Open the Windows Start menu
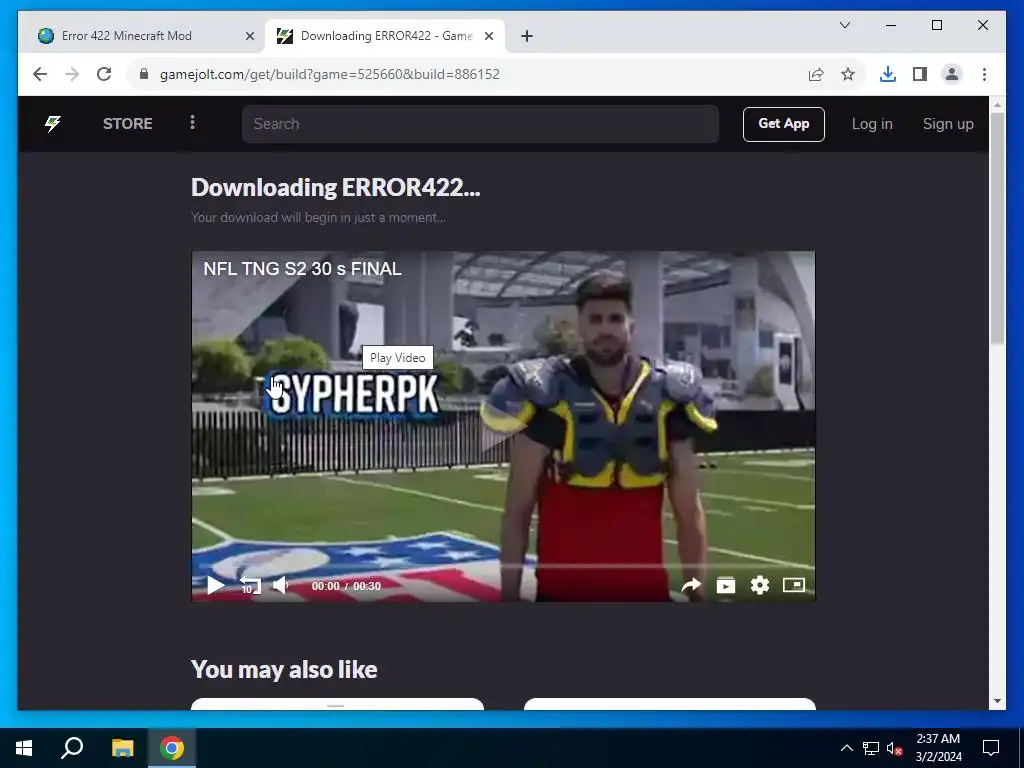Image resolution: width=1024 pixels, height=768 pixels. click(24, 748)
